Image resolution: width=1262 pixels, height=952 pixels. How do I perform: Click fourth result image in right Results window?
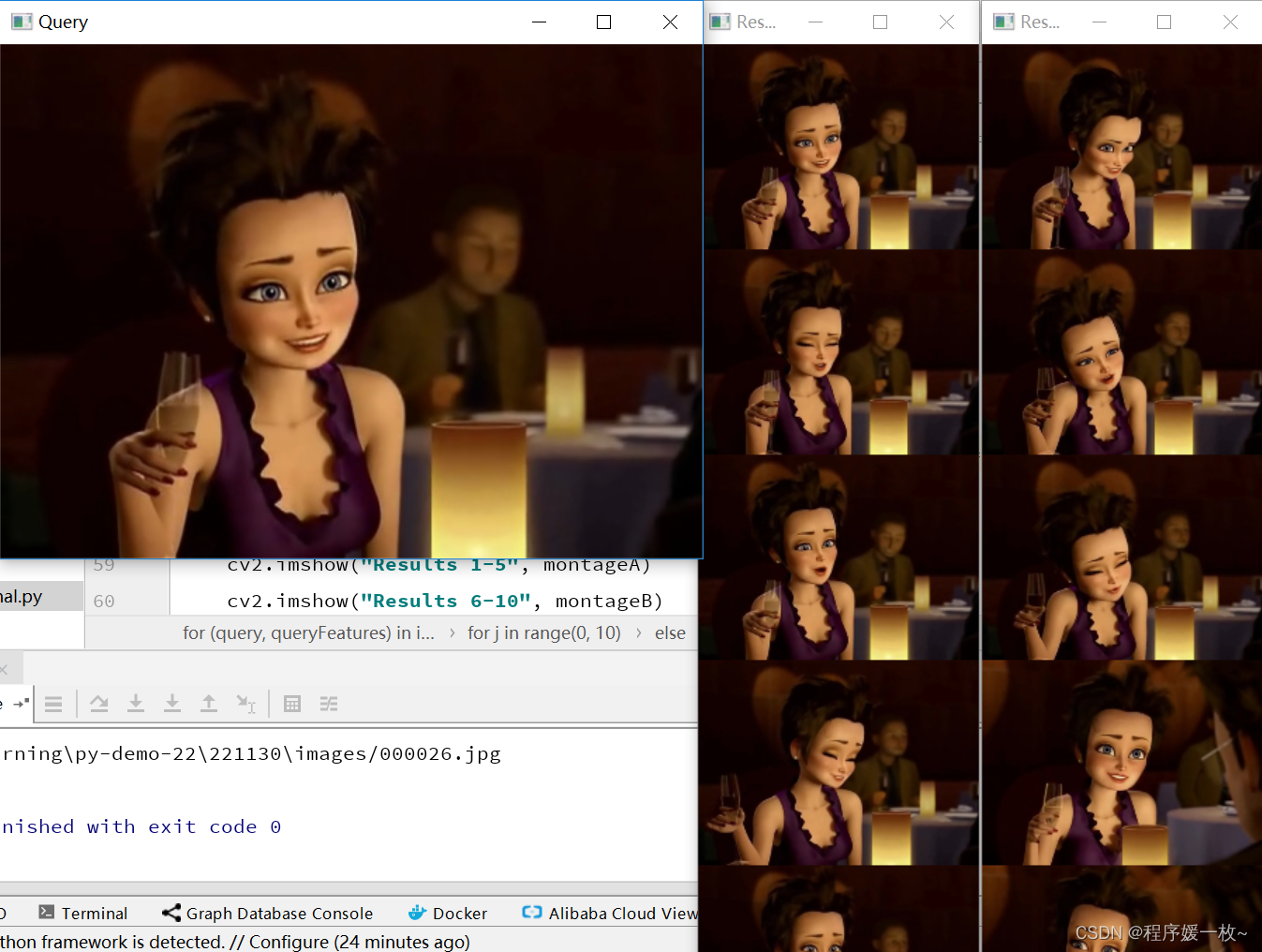point(1121,763)
